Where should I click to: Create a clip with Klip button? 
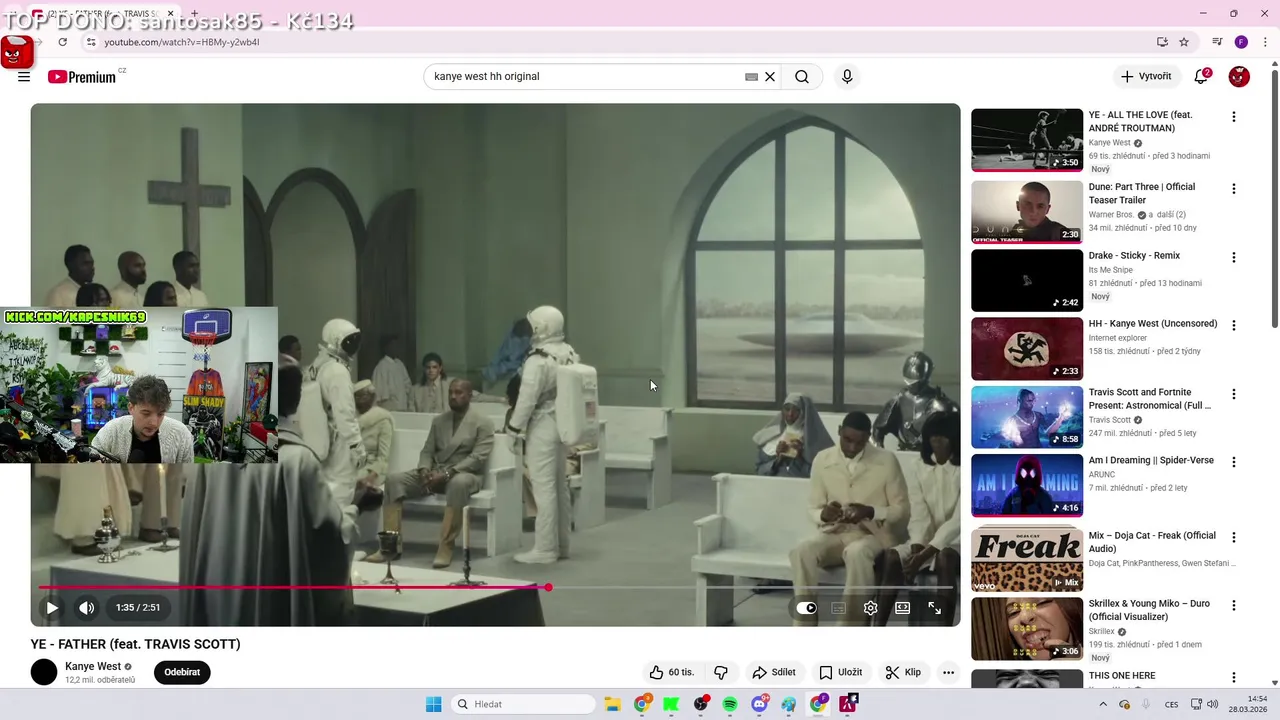click(x=903, y=673)
